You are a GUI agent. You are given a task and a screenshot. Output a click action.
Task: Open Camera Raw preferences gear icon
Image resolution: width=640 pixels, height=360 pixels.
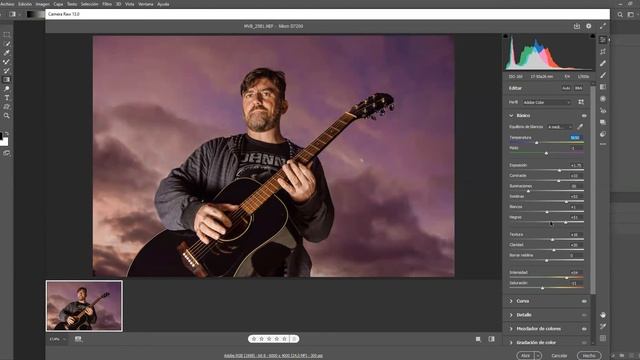(x=589, y=26)
